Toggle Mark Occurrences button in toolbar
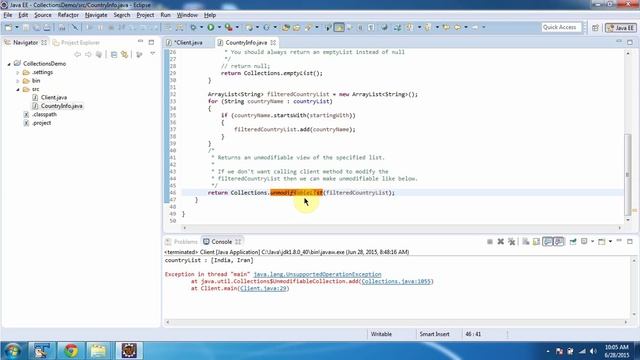The image size is (640, 360). (x=339, y=27)
